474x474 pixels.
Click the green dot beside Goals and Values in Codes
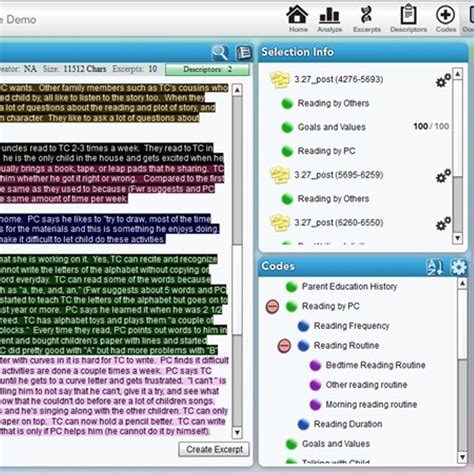[291, 444]
